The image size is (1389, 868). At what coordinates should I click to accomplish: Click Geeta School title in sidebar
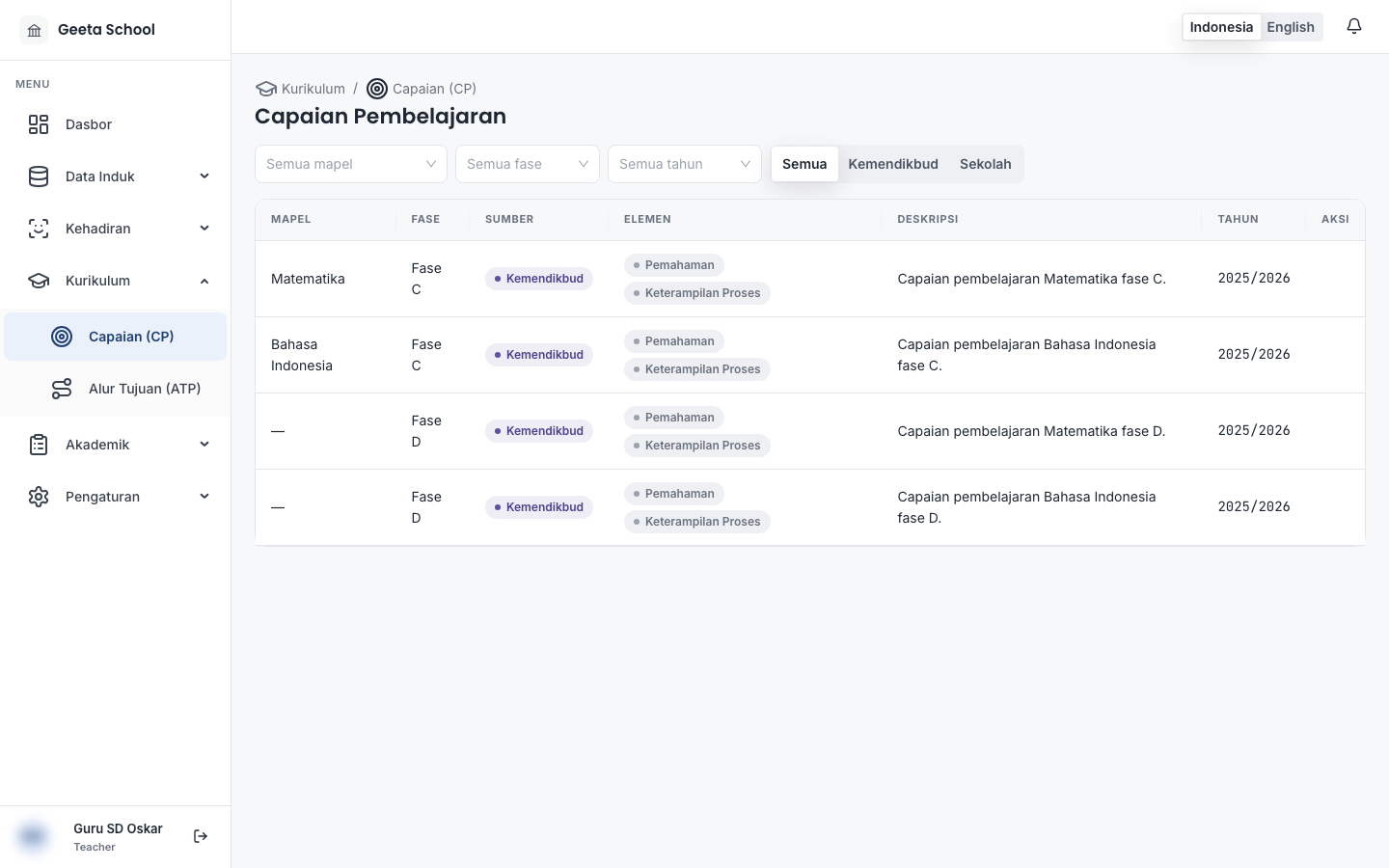point(106,30)
